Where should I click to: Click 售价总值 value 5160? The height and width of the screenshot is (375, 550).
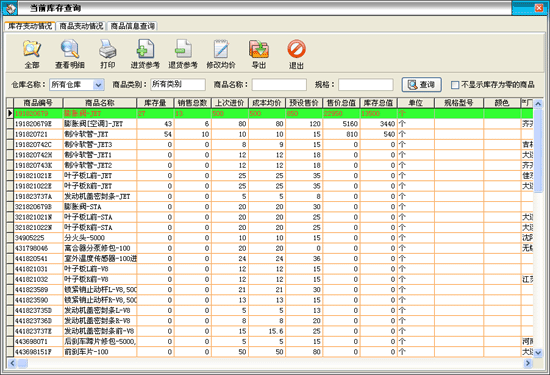pyautogui.click(x=350, y=124)
